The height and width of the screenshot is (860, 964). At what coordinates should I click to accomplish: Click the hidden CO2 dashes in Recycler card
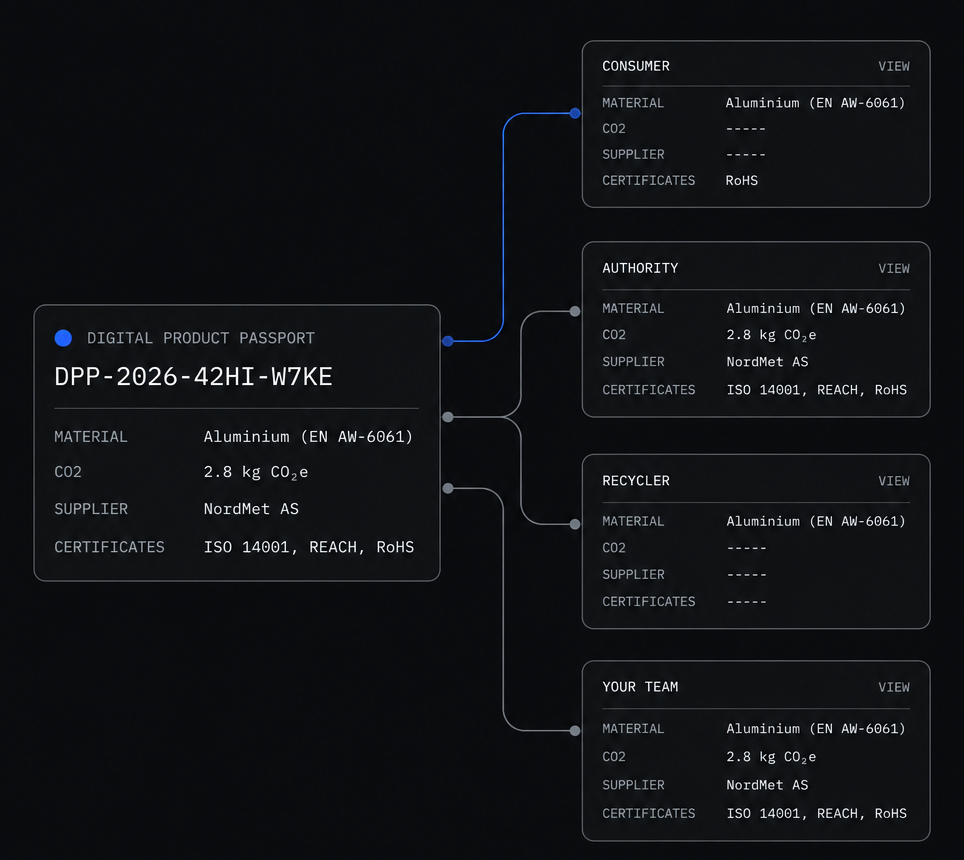pos(746,548)
